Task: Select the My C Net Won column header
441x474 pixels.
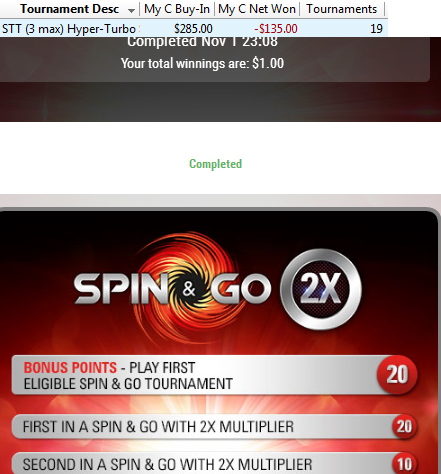Action: click(257, 9)
